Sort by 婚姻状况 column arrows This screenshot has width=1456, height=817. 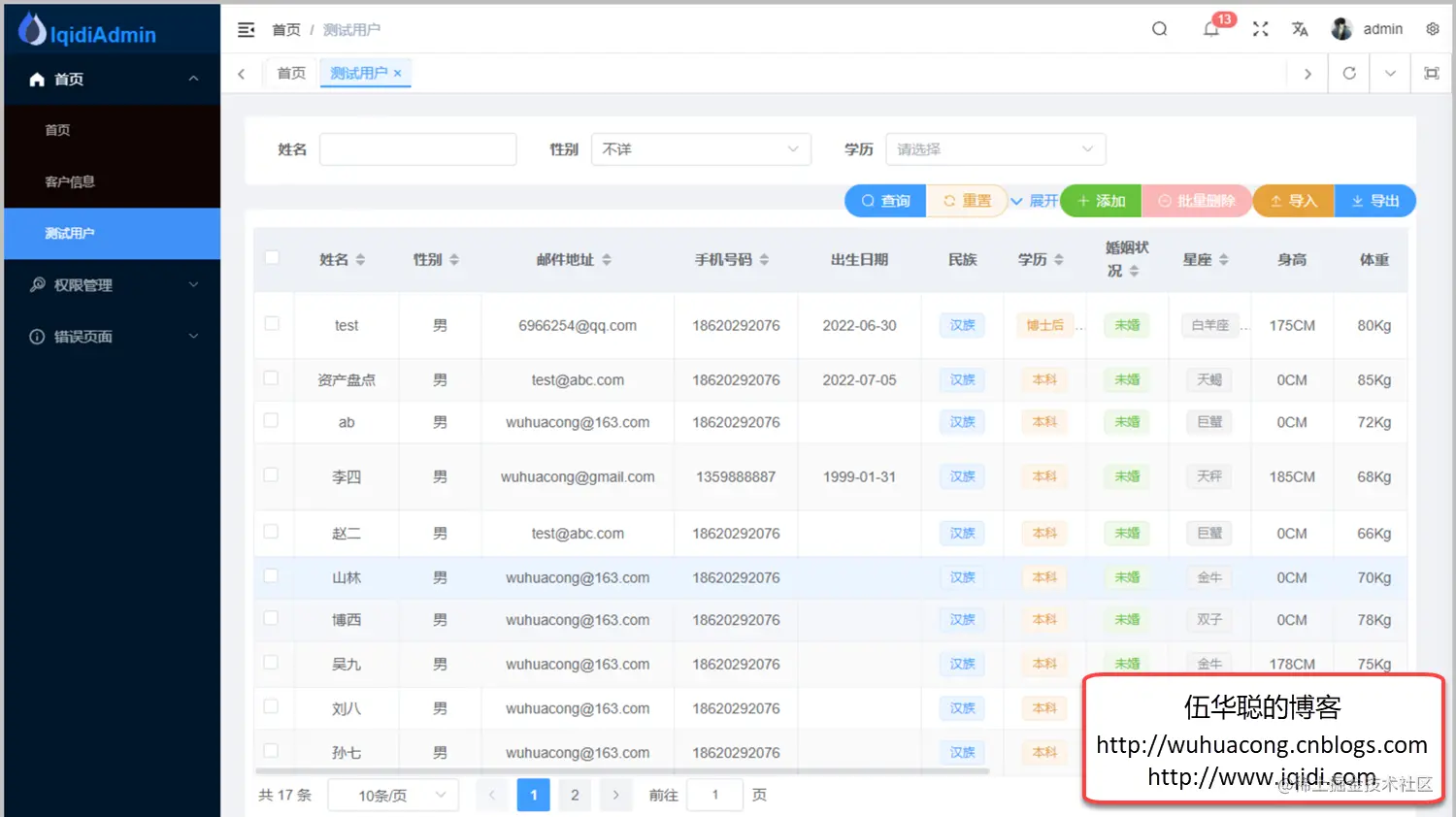click(x=1134, y=271)
